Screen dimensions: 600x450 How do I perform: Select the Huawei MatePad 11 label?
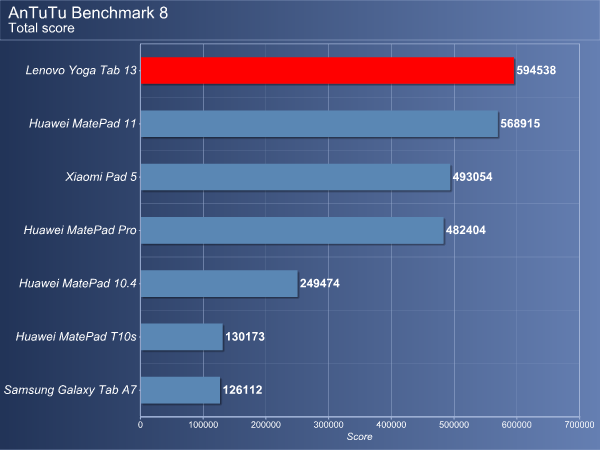[83, 124]
